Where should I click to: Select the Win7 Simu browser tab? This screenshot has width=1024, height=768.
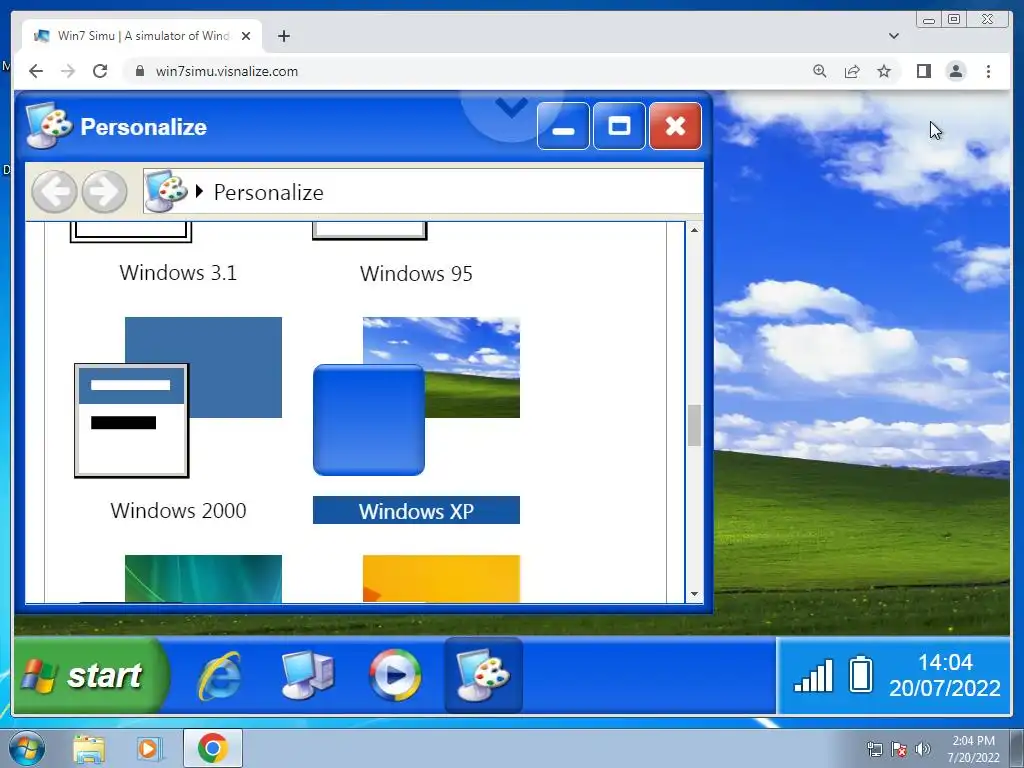[142, 36]
